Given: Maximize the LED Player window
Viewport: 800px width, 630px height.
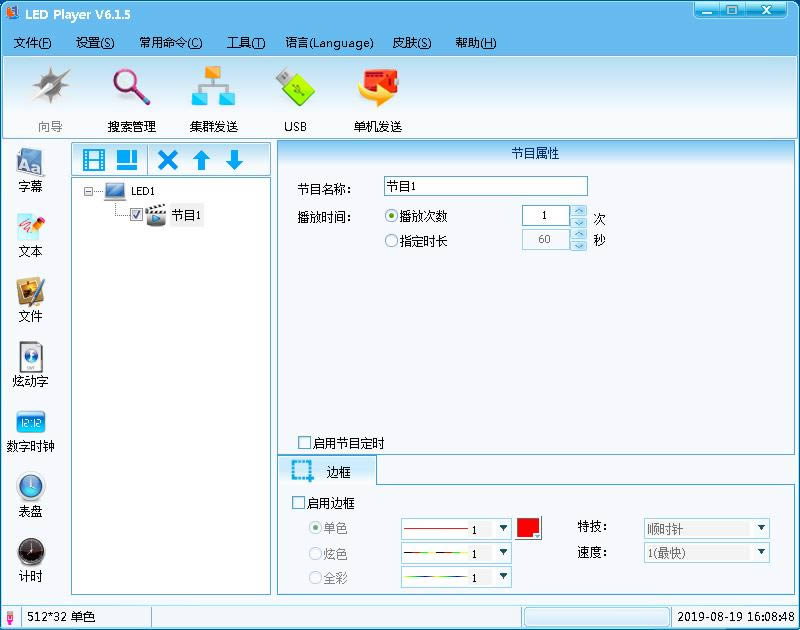Looking at the screenshot, I should (732, 10).
